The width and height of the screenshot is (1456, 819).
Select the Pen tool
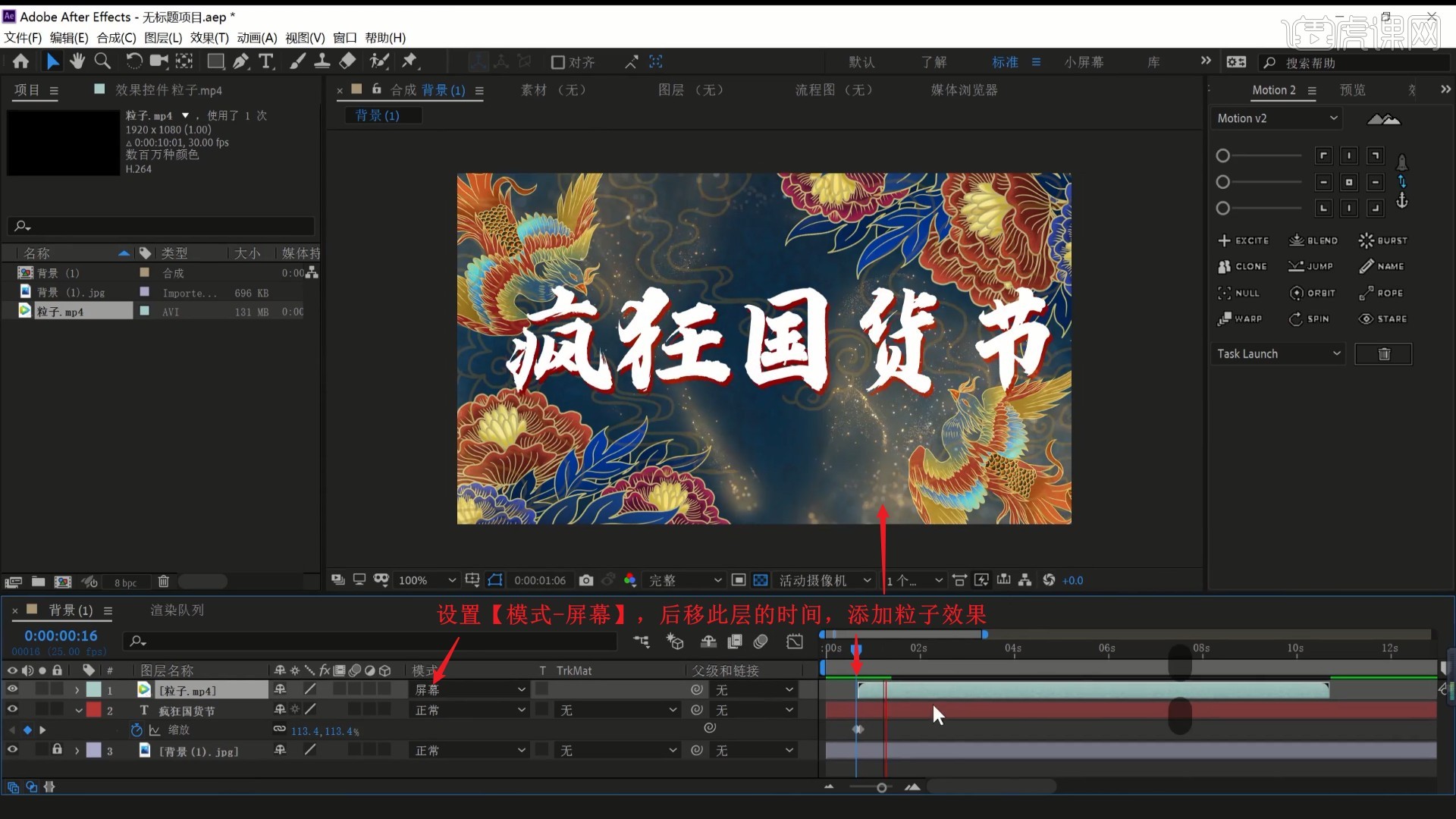(241, 61)
